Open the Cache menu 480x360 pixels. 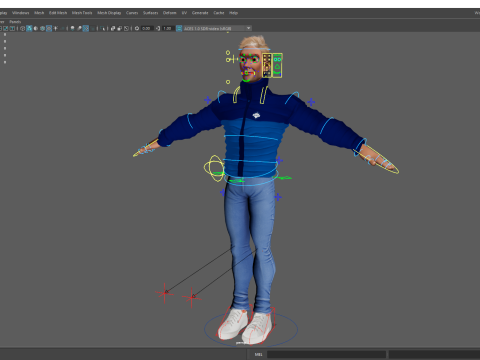click(x=219, y=13)
